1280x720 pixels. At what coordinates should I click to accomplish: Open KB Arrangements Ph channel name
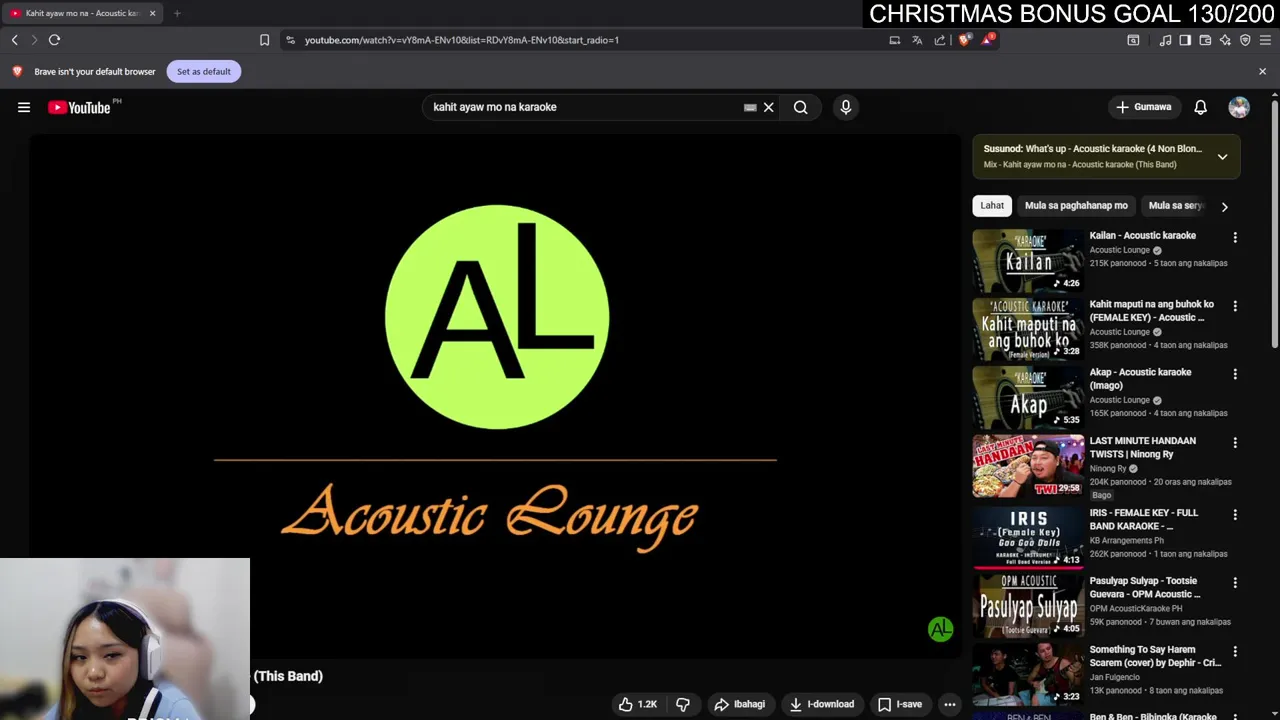point(1126,540)
